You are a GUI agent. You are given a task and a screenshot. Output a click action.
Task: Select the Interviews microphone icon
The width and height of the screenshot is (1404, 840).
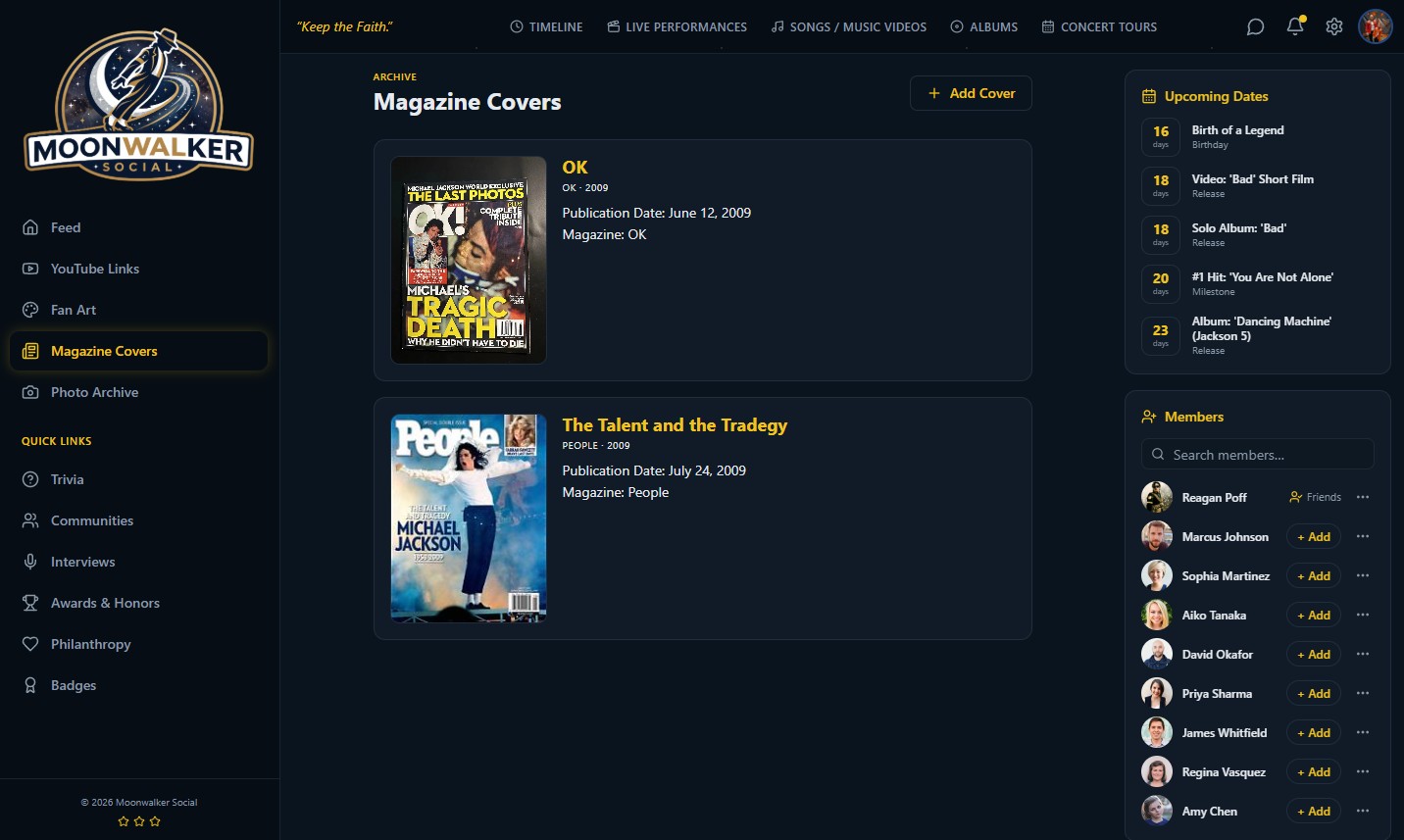pyautogui.click(x=30, y=562)
